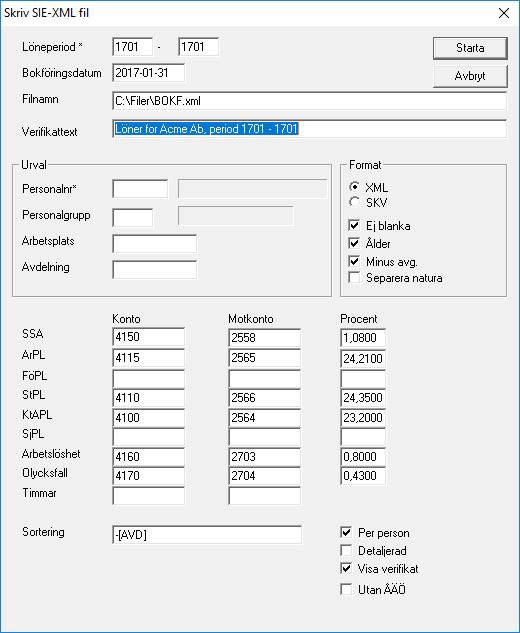Click the empty FöPL Konto field
The width and height of the screenshot is (520, 633).
point(149,379)
